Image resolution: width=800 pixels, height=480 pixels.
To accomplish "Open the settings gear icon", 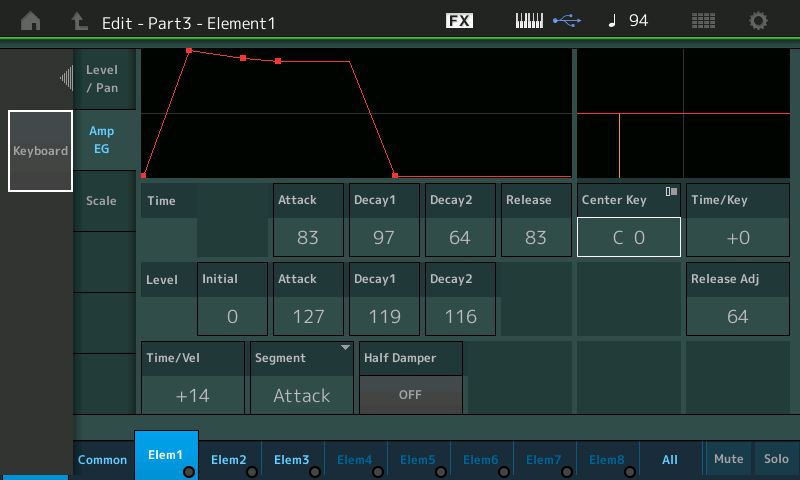I will (759, 21).
